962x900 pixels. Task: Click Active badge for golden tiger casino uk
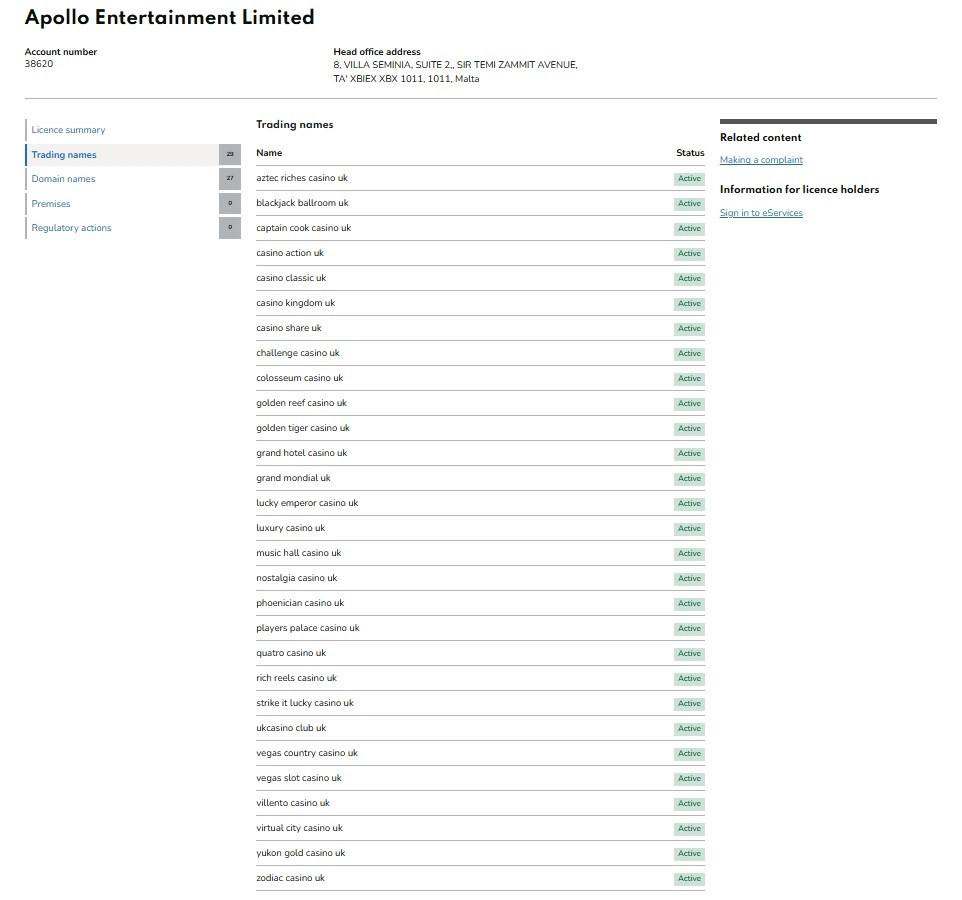coord(690,429)
